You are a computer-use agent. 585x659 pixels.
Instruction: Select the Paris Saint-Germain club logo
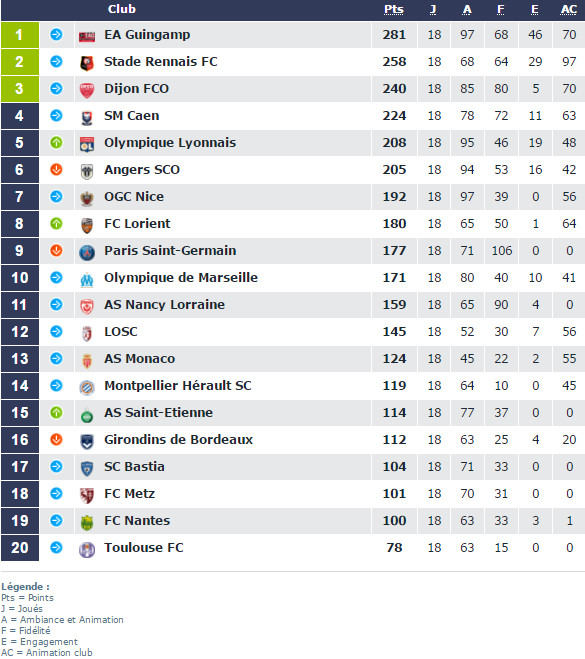87,252
